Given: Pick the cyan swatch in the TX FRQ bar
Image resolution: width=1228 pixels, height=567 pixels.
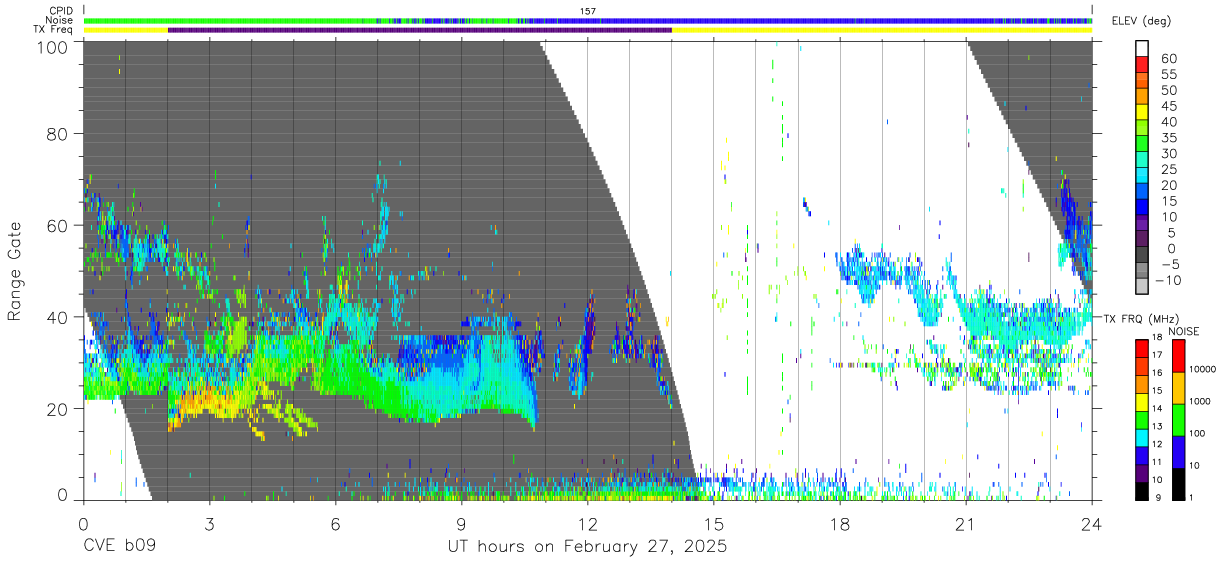Looking at the screenshot, I should (x=1142, y=436).
